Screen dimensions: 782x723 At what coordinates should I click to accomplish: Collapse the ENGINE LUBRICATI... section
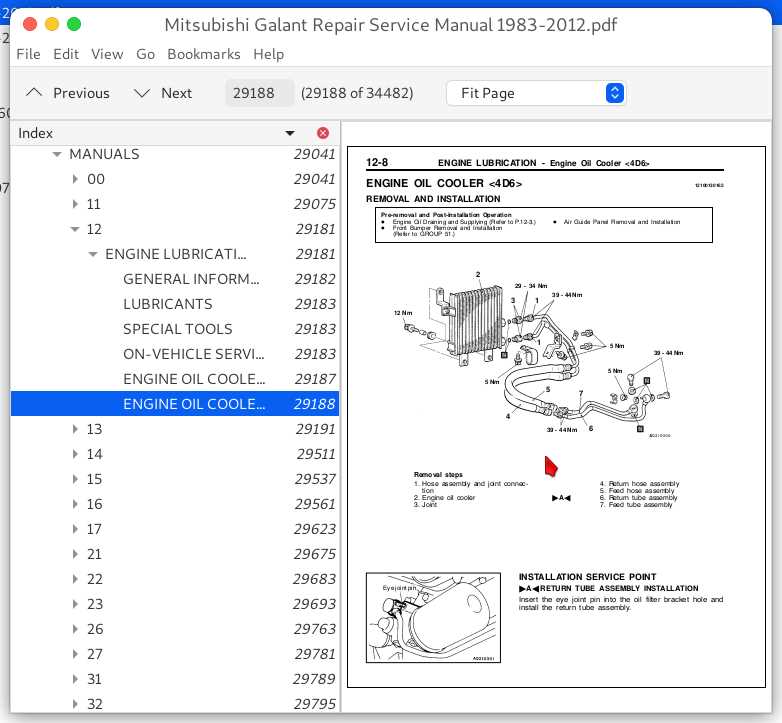(x=93, y=254)
